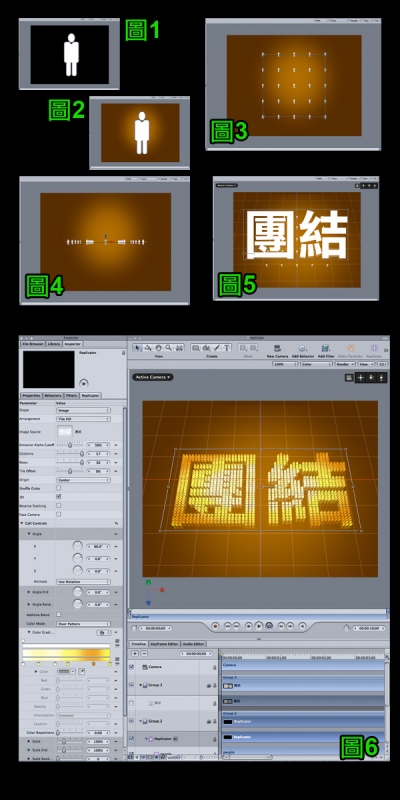Open the Render popup above canvas
The width and height of the screenshot is (400, 800).
[x=344, y=364]
